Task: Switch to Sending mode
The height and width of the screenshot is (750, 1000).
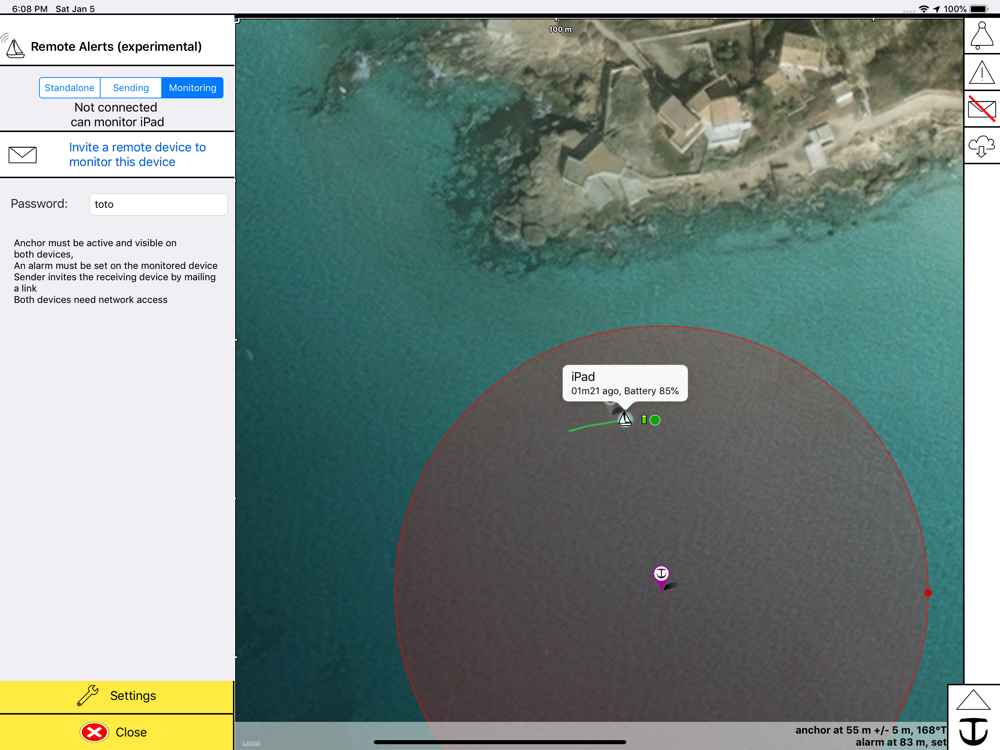Action: [131, 88]
